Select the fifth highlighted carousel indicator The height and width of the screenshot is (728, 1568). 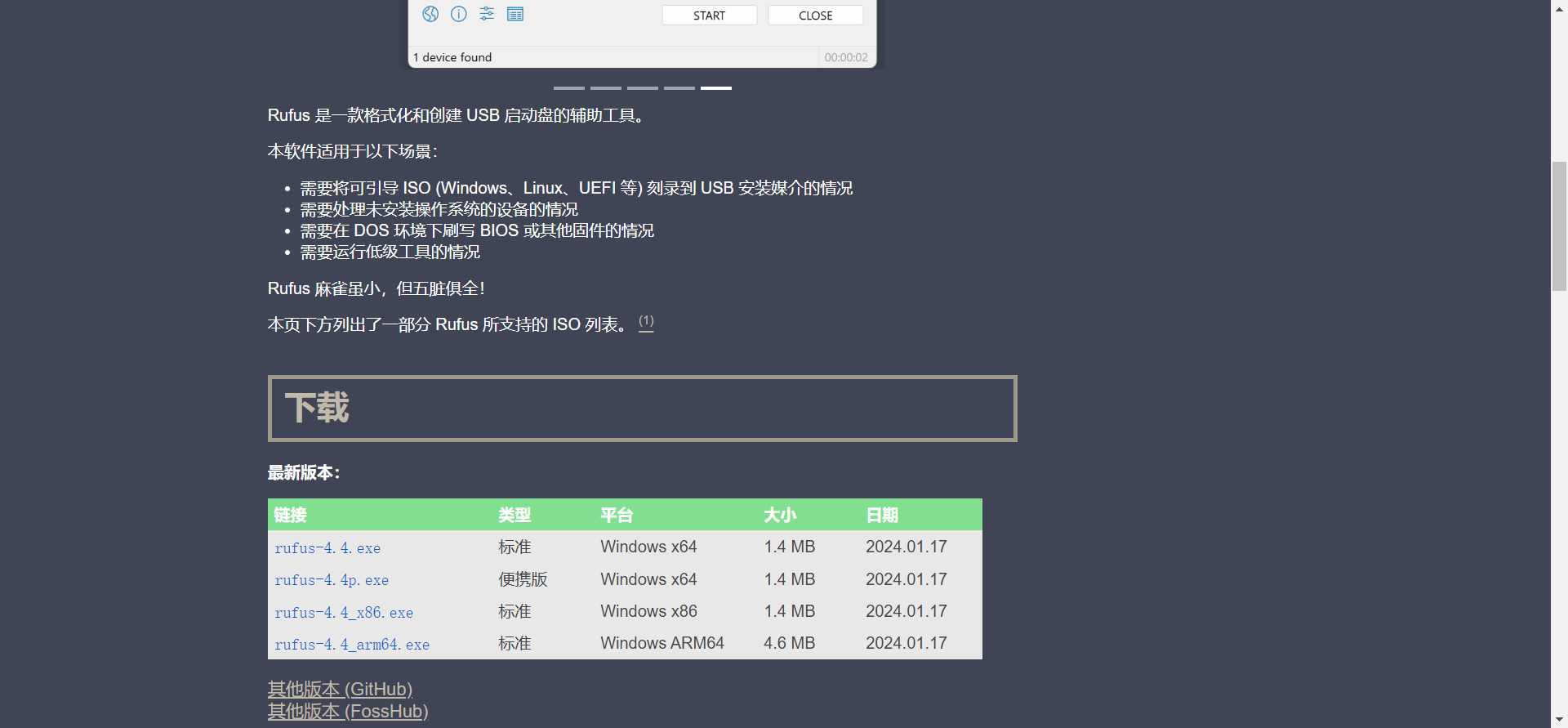point(715,87)
